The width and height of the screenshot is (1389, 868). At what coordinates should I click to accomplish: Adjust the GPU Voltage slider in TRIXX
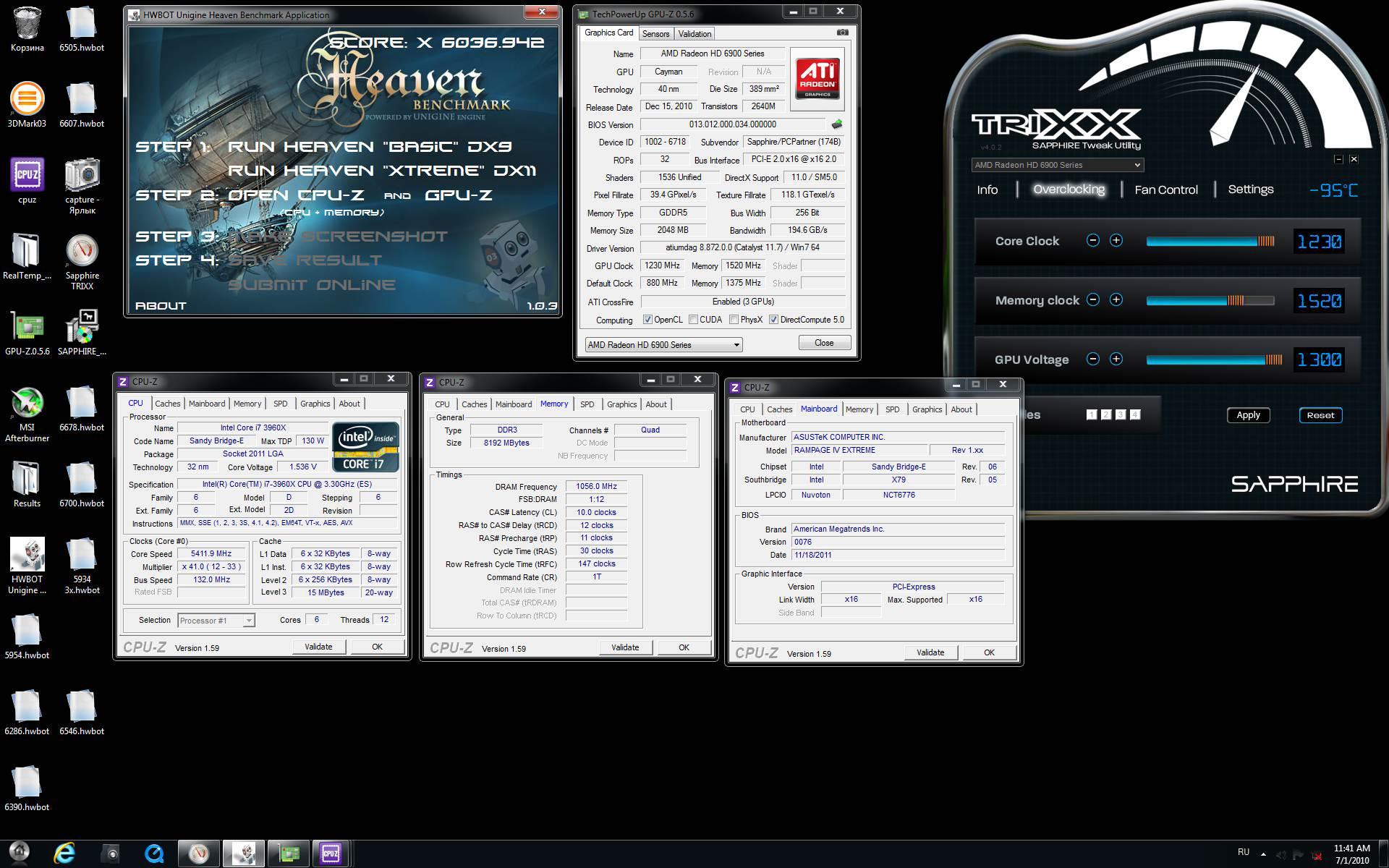[x=1214, y=359]
